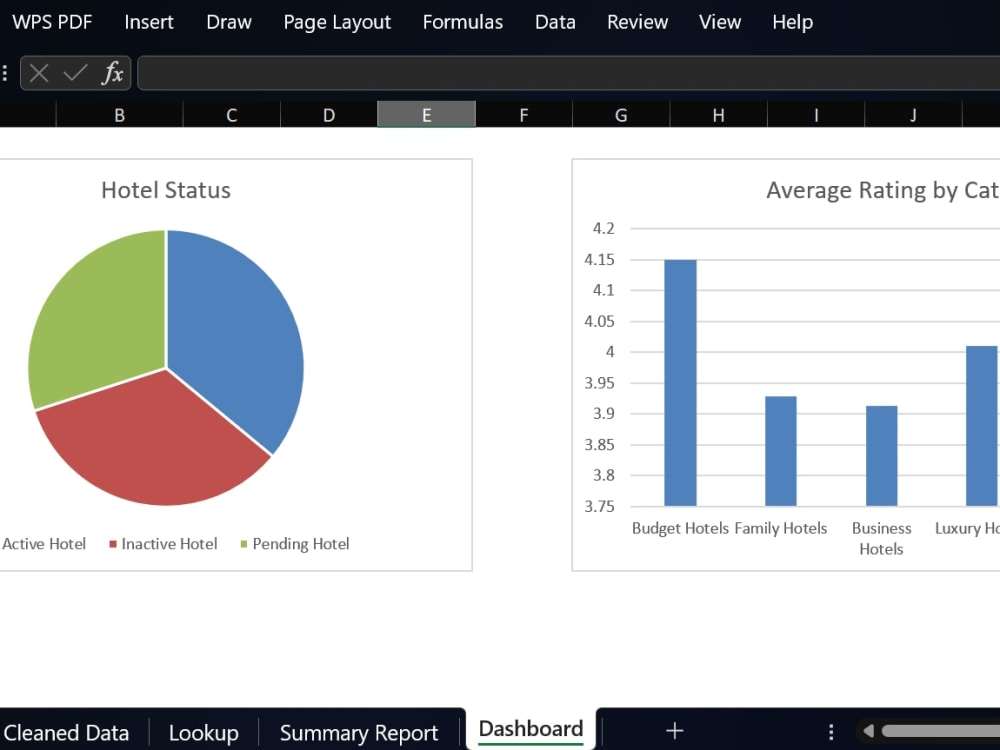Click the Luxury Hotels bar

[x=983, y=426]
